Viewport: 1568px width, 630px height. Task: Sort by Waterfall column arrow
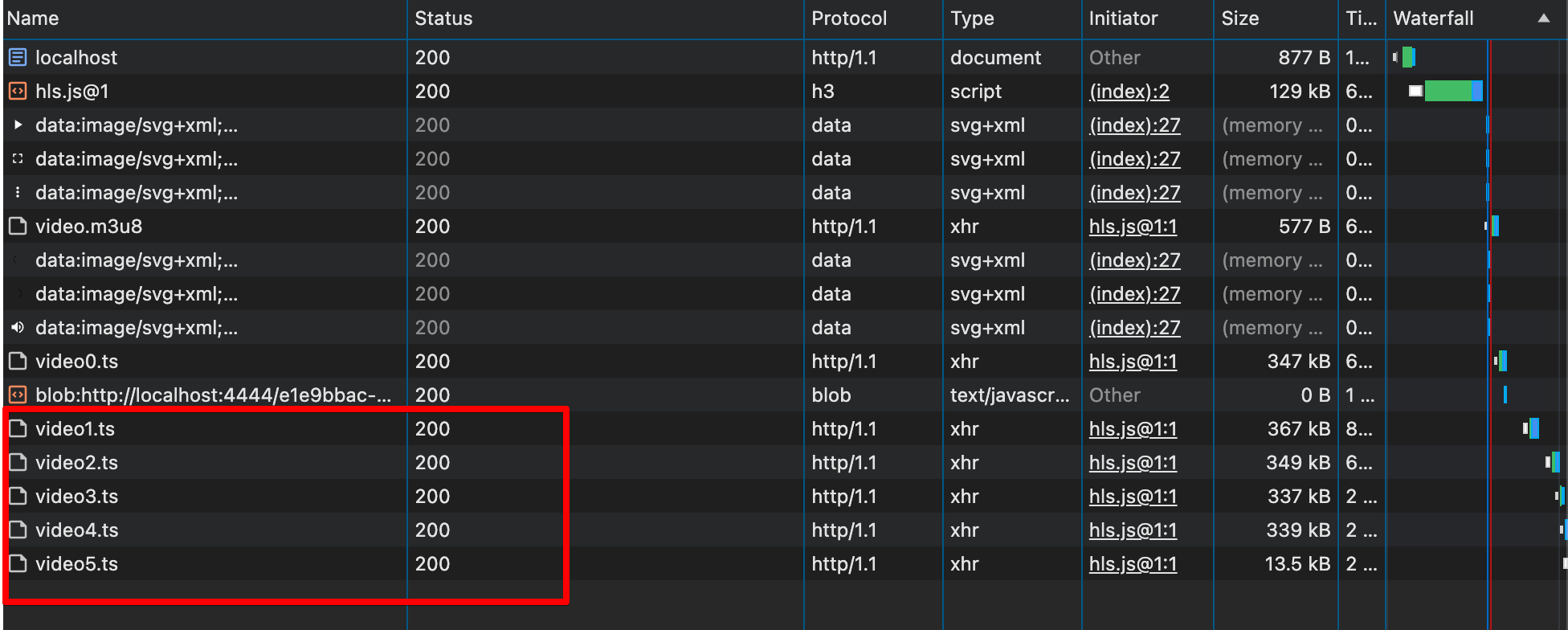click(x=1543, y=18)
